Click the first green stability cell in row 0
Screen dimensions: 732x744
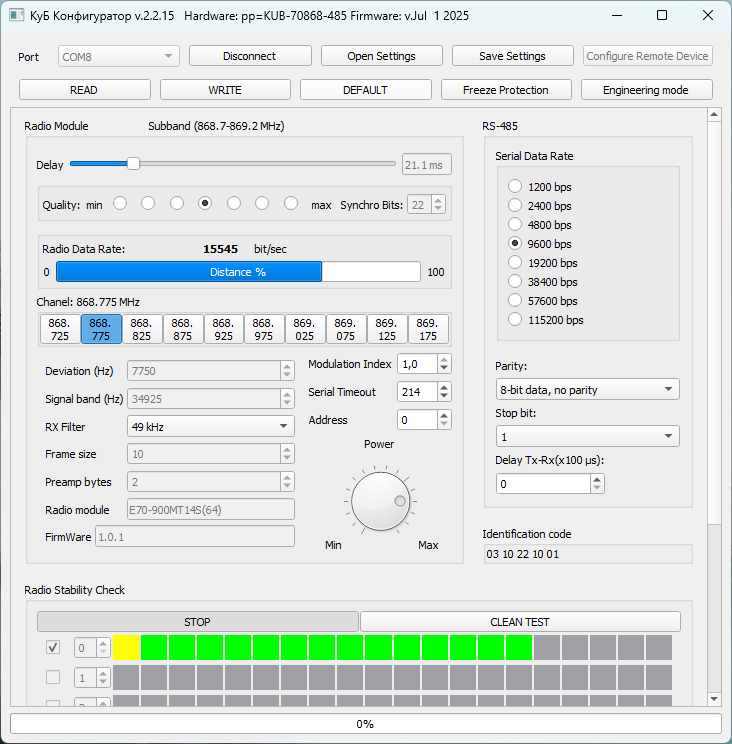(x=154, y=647)
